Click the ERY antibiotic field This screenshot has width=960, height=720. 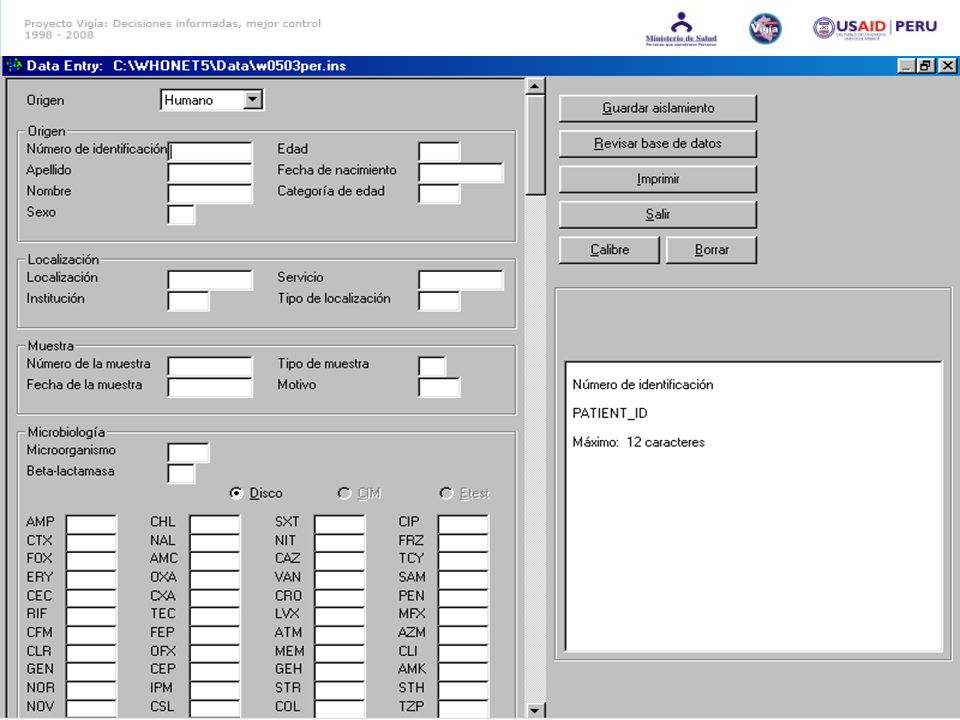(x=91, y=579)
